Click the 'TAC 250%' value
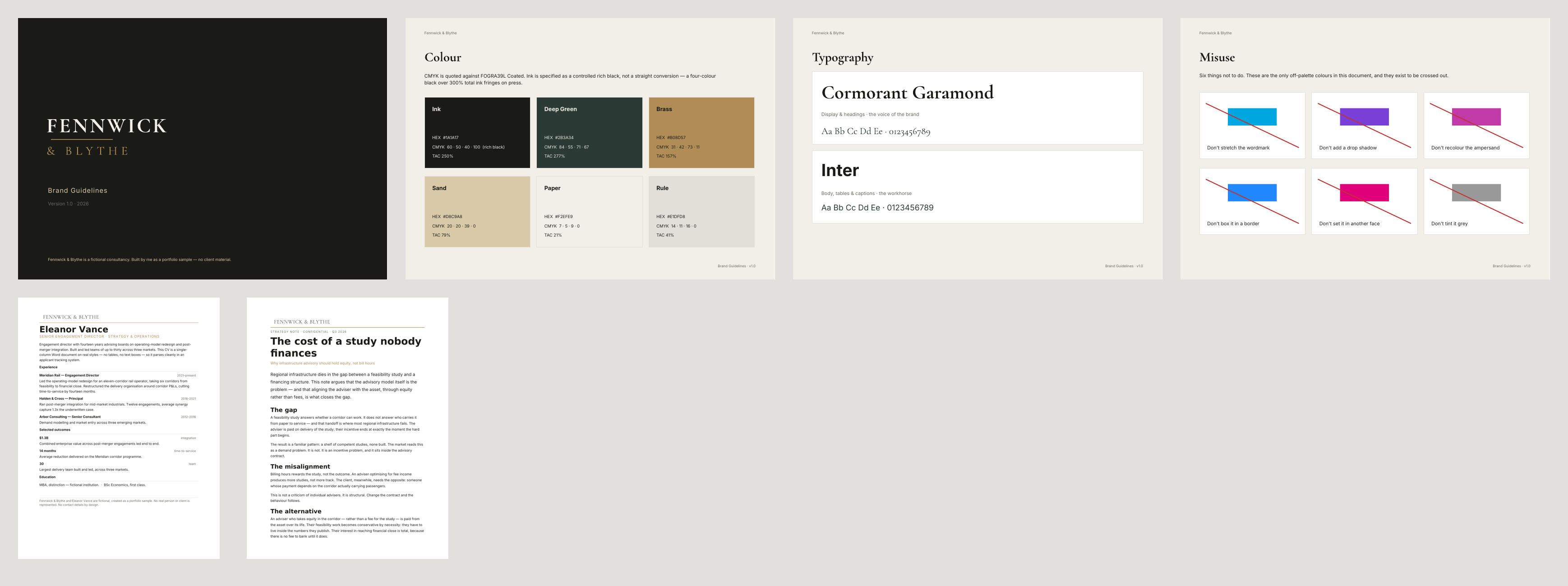Viewport: 1568px width, 586px height. 443,156
